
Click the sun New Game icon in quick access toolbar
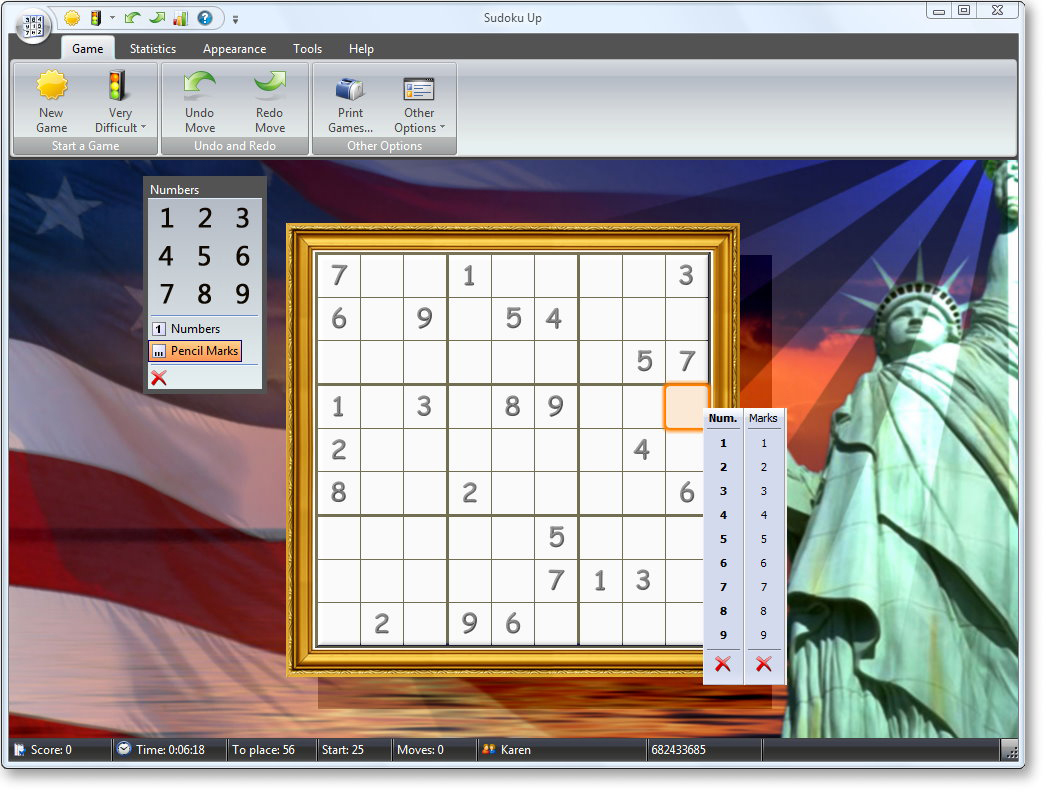(72, 19)
